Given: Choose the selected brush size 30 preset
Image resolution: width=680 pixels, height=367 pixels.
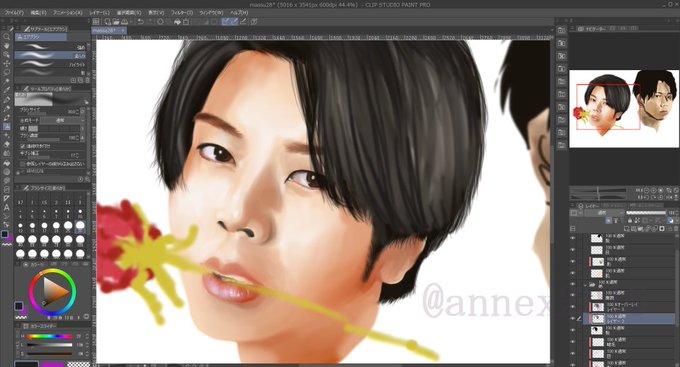Looking at the screenshot, I should pos(80,226).
